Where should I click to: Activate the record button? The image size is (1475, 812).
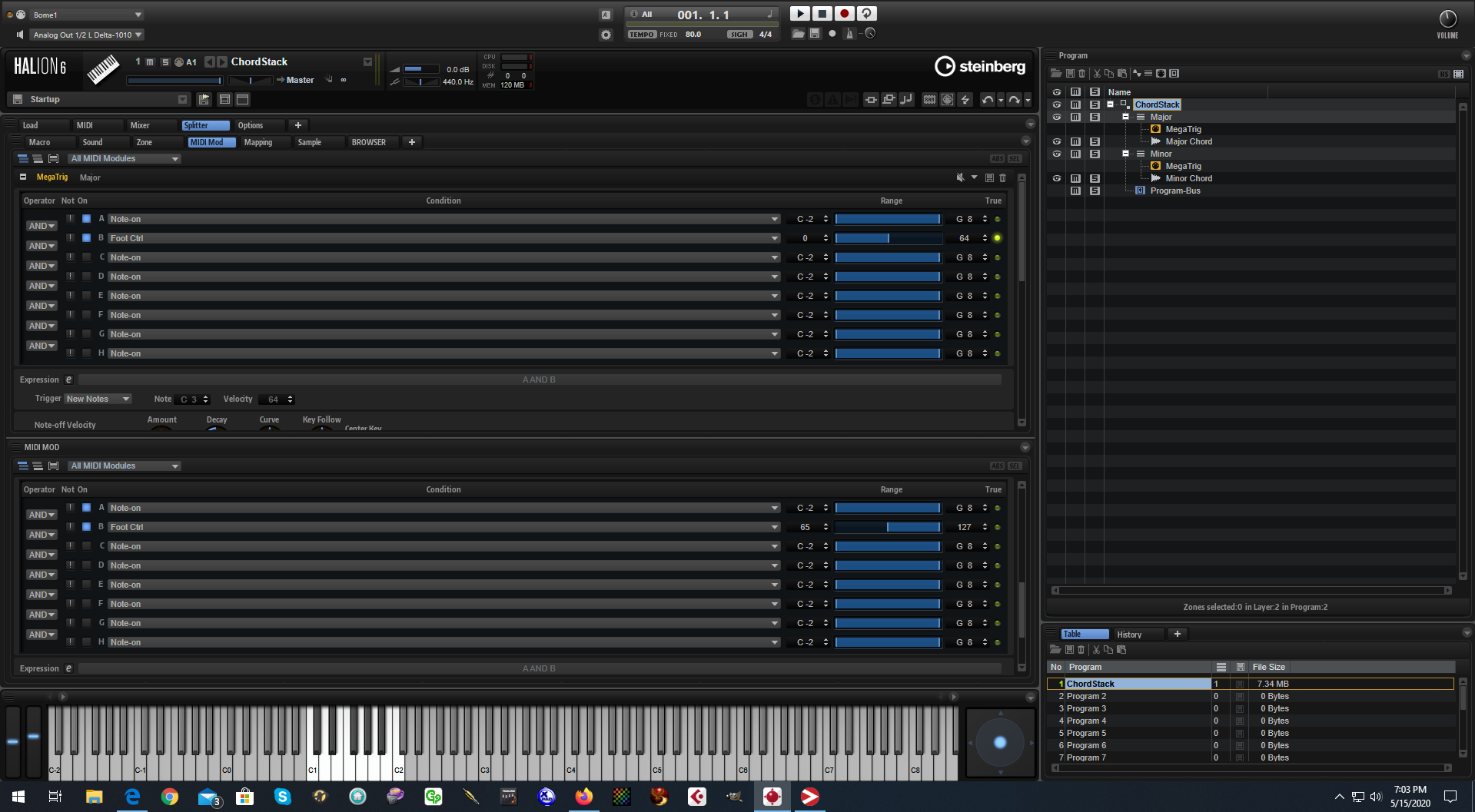(x=844, y=14)
